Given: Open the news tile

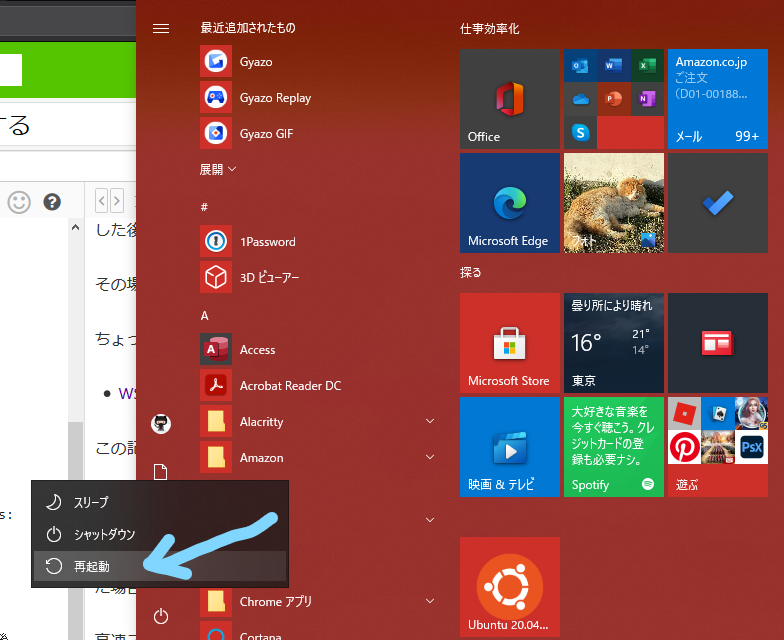Looking at the screenshot, I should pos(718,343).
